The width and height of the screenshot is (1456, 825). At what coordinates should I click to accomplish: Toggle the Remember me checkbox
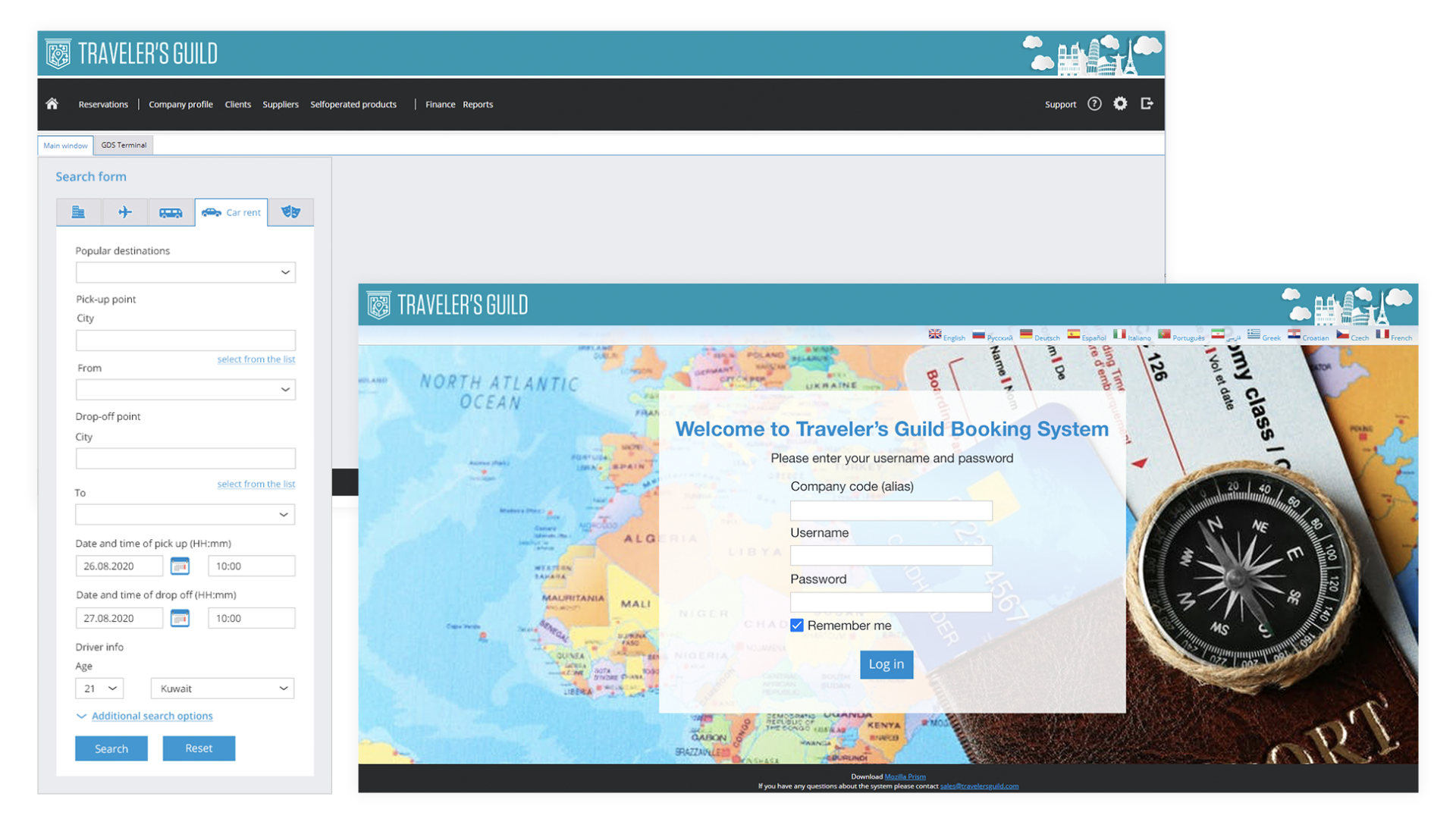(x=796, y=626)
